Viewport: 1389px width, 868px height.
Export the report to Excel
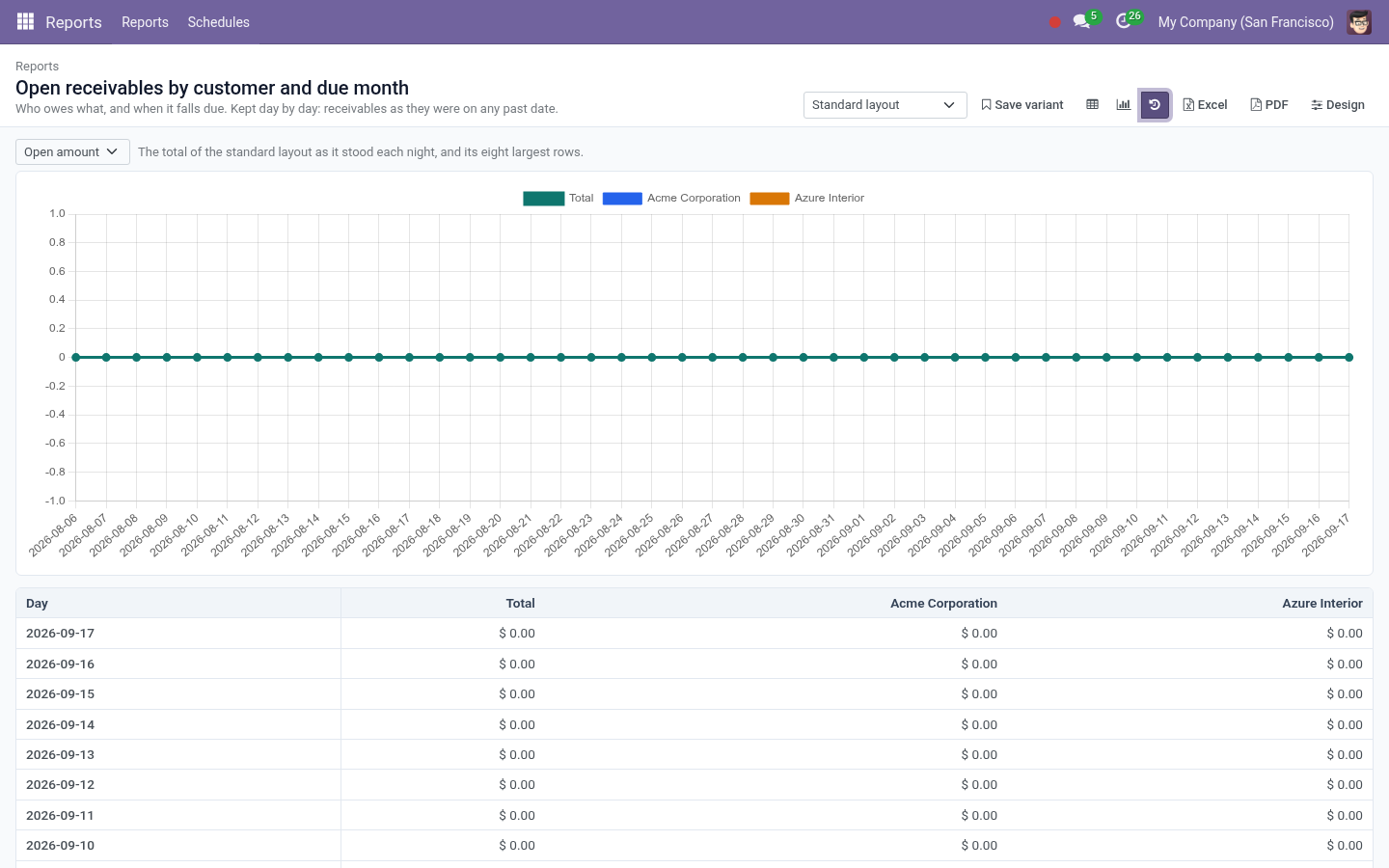[x=1205, y=104]
